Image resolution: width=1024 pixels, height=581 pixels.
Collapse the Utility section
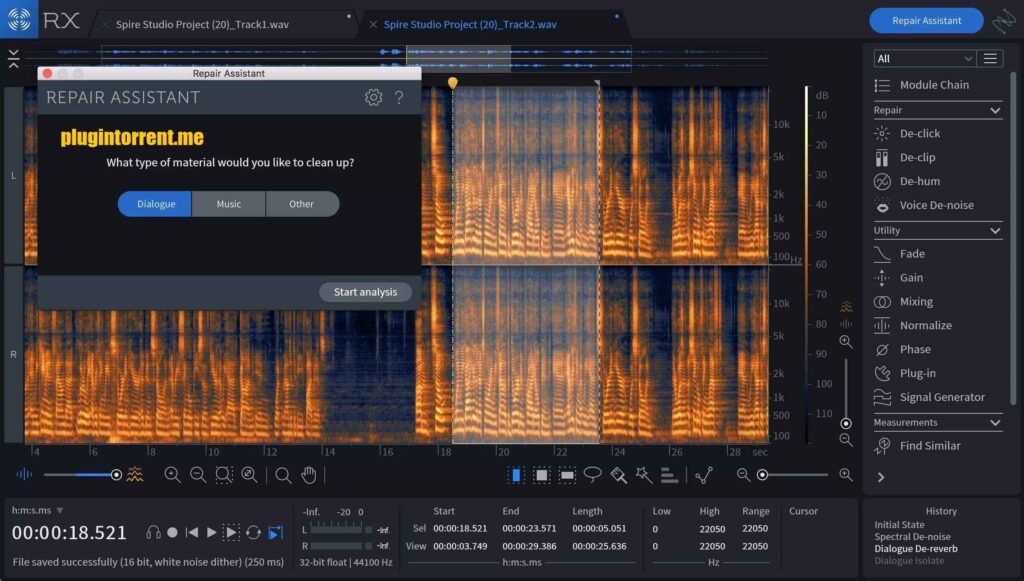click(x=995, y=230)
